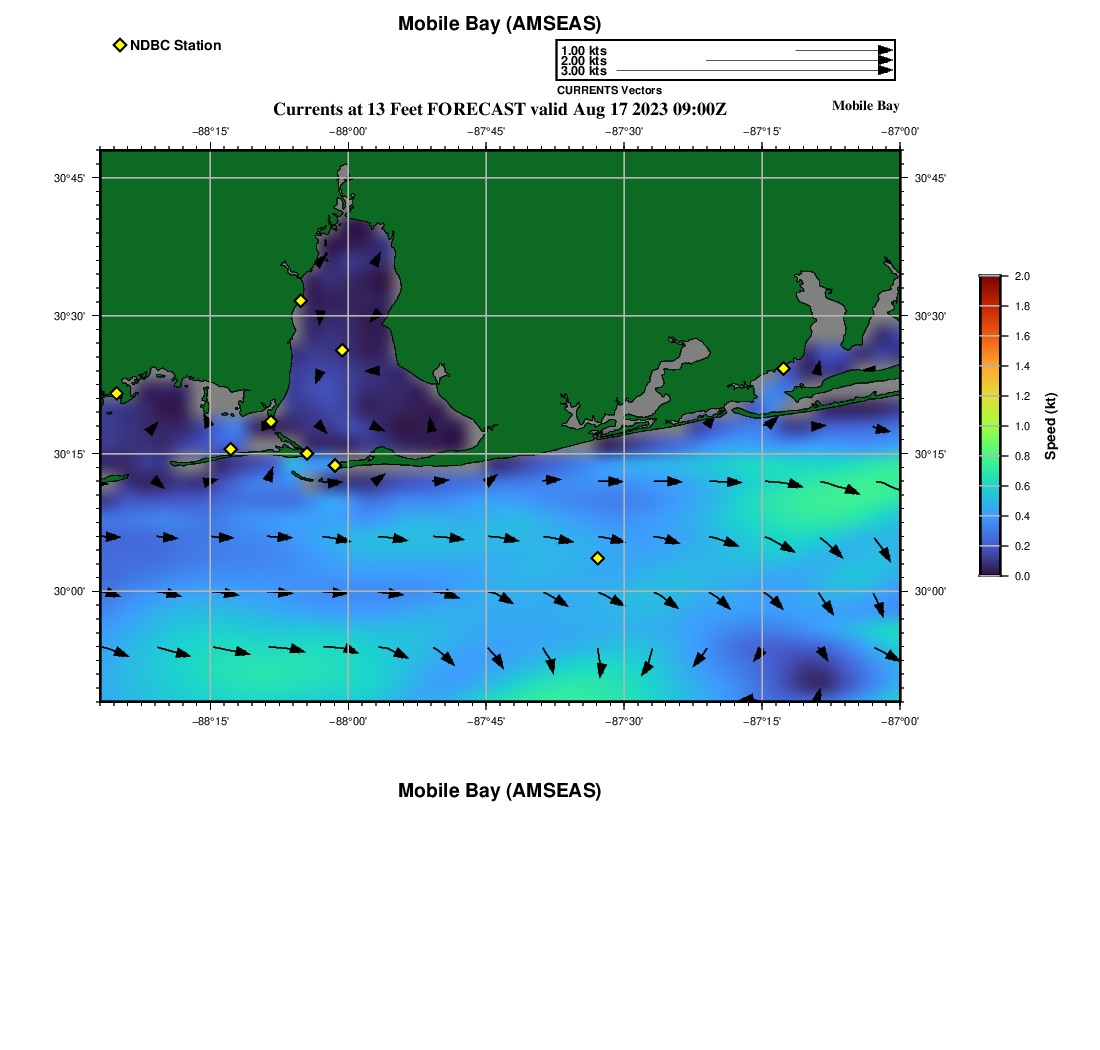Click the '2.0' color bar tick label
Image resolution: width=1100 pixels, height=1050 pixels.
[1022, 276]
